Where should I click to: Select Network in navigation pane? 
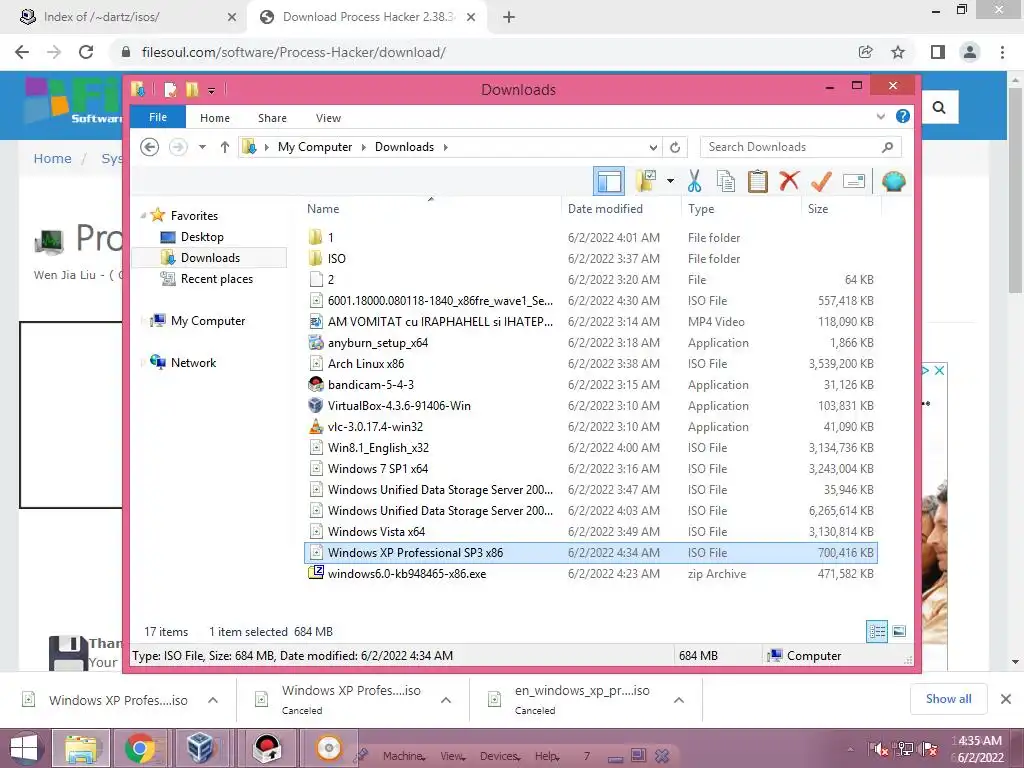pyautogui.click(x=193, y=362)
